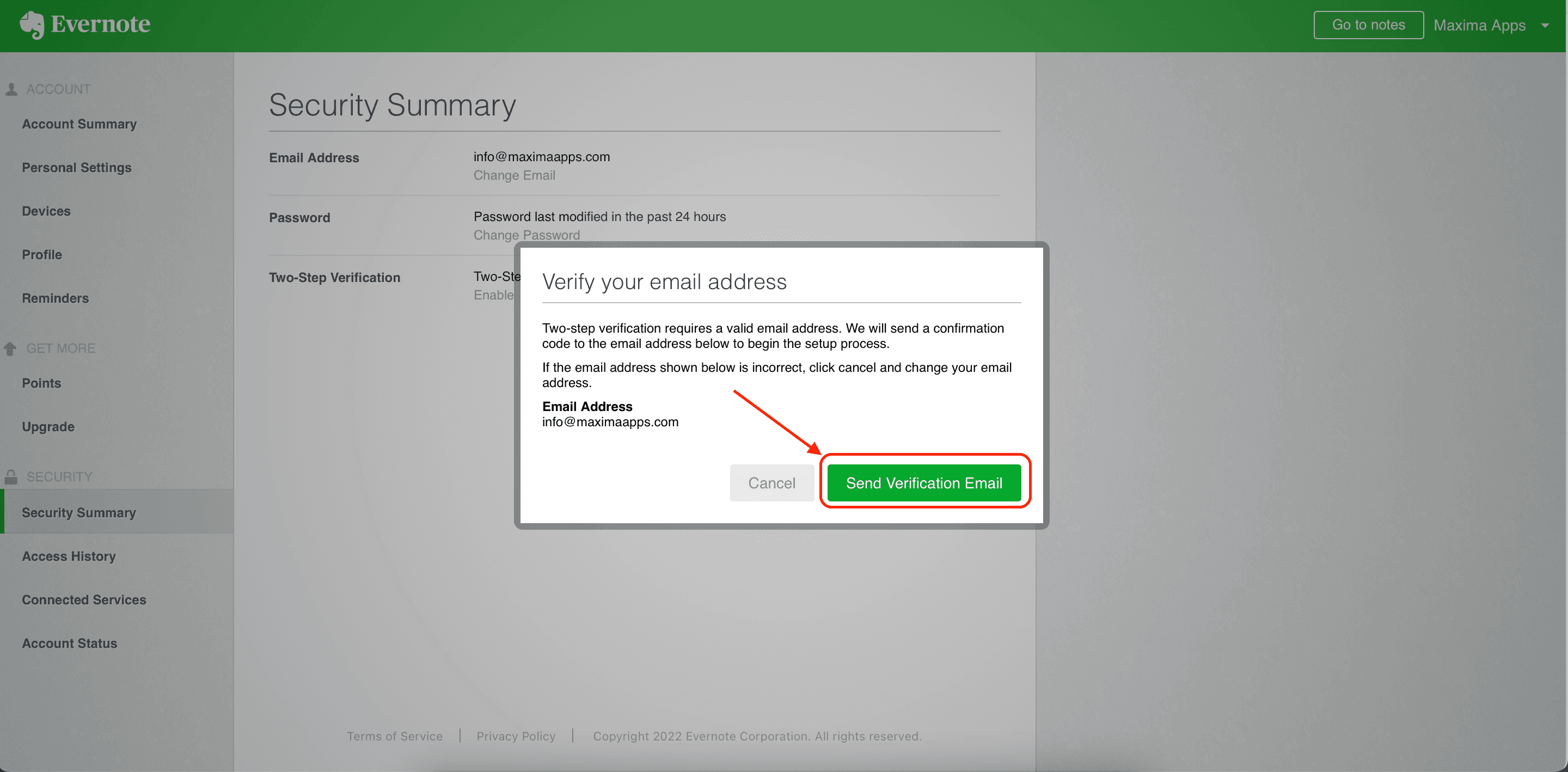Click the Email Address row label on page

coord(314,158)
